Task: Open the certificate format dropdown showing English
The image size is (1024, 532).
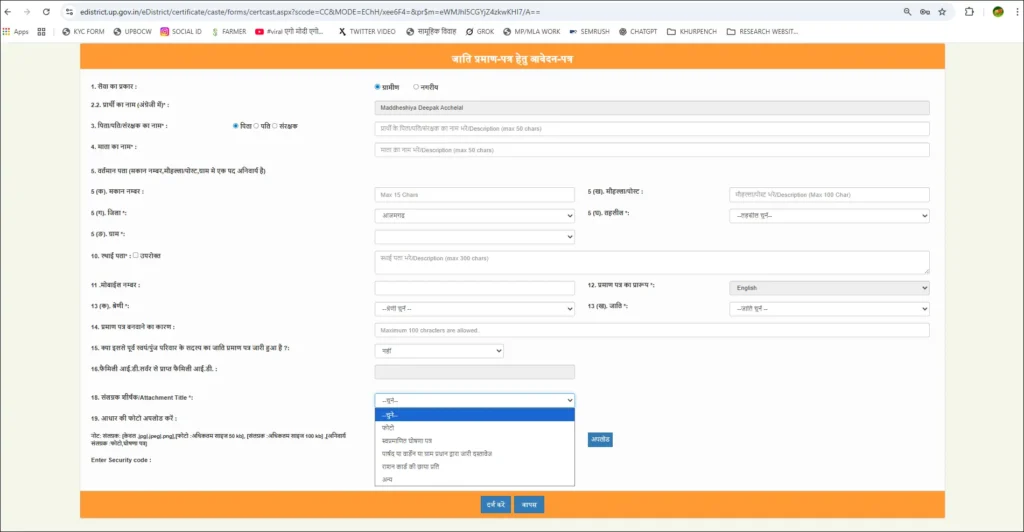Action: tap(829, 288)
